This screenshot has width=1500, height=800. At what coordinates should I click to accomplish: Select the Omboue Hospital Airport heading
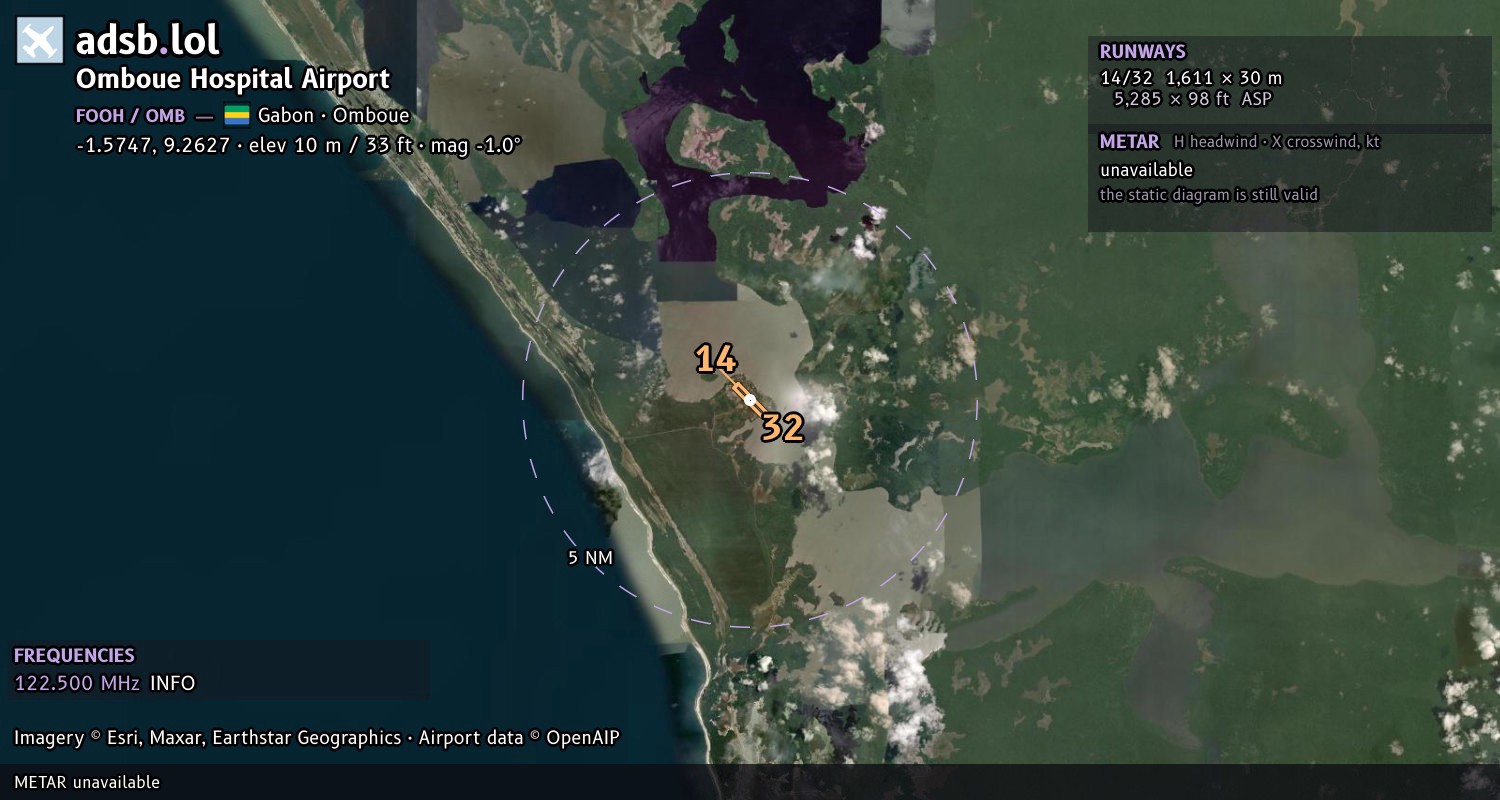(x=233, y=79)
